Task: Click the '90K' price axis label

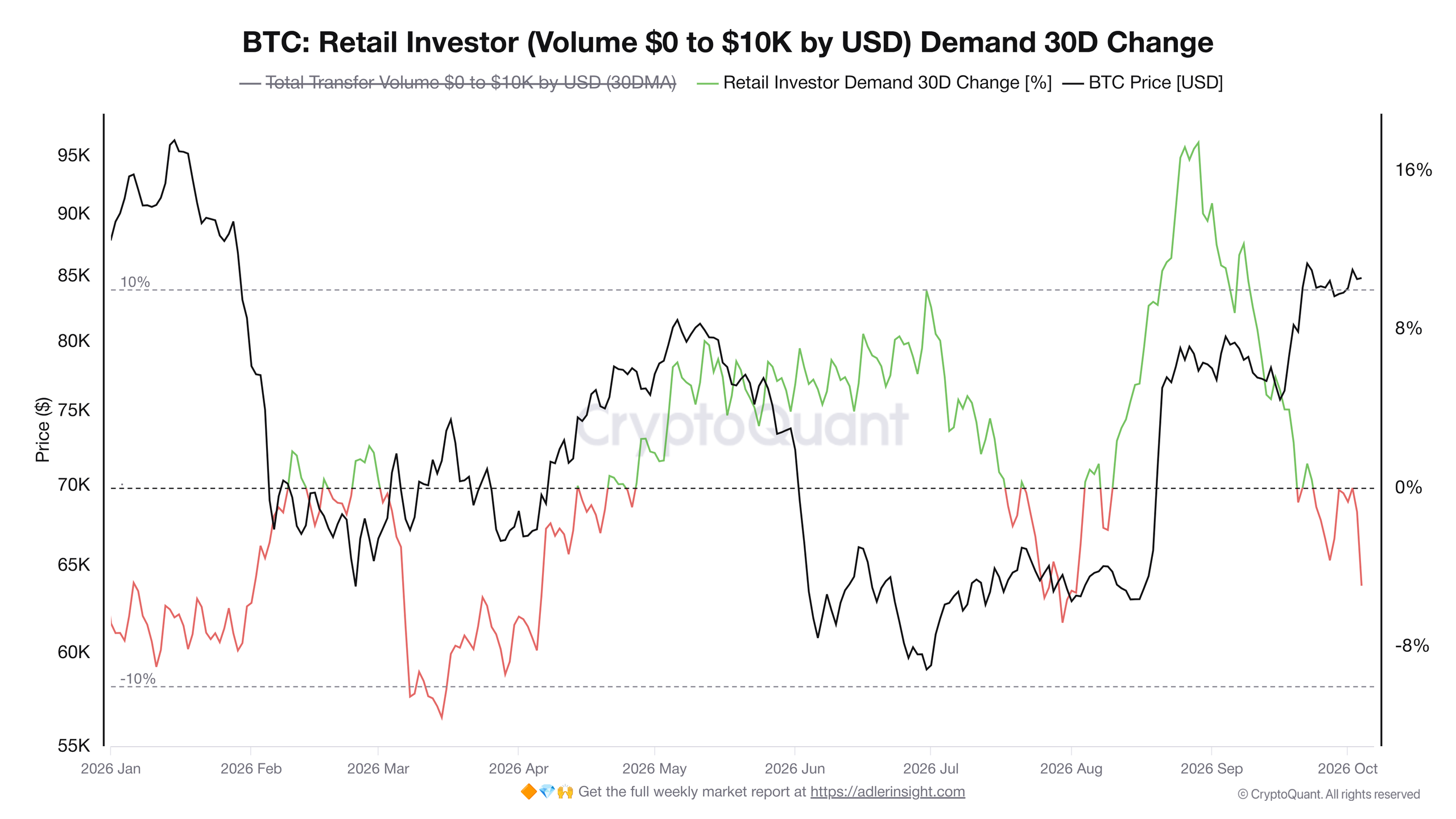Action: (x=73, y=213)
